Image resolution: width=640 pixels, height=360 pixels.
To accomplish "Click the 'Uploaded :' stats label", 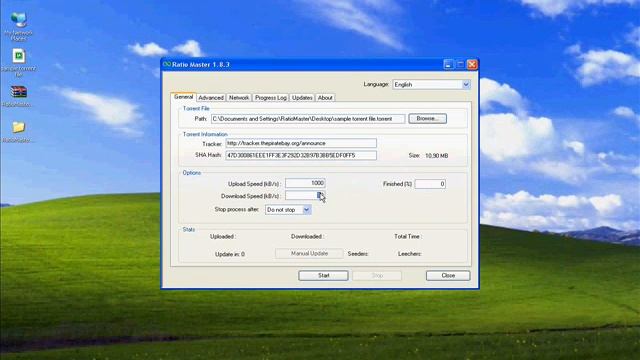I will click(x=223, y=236).
